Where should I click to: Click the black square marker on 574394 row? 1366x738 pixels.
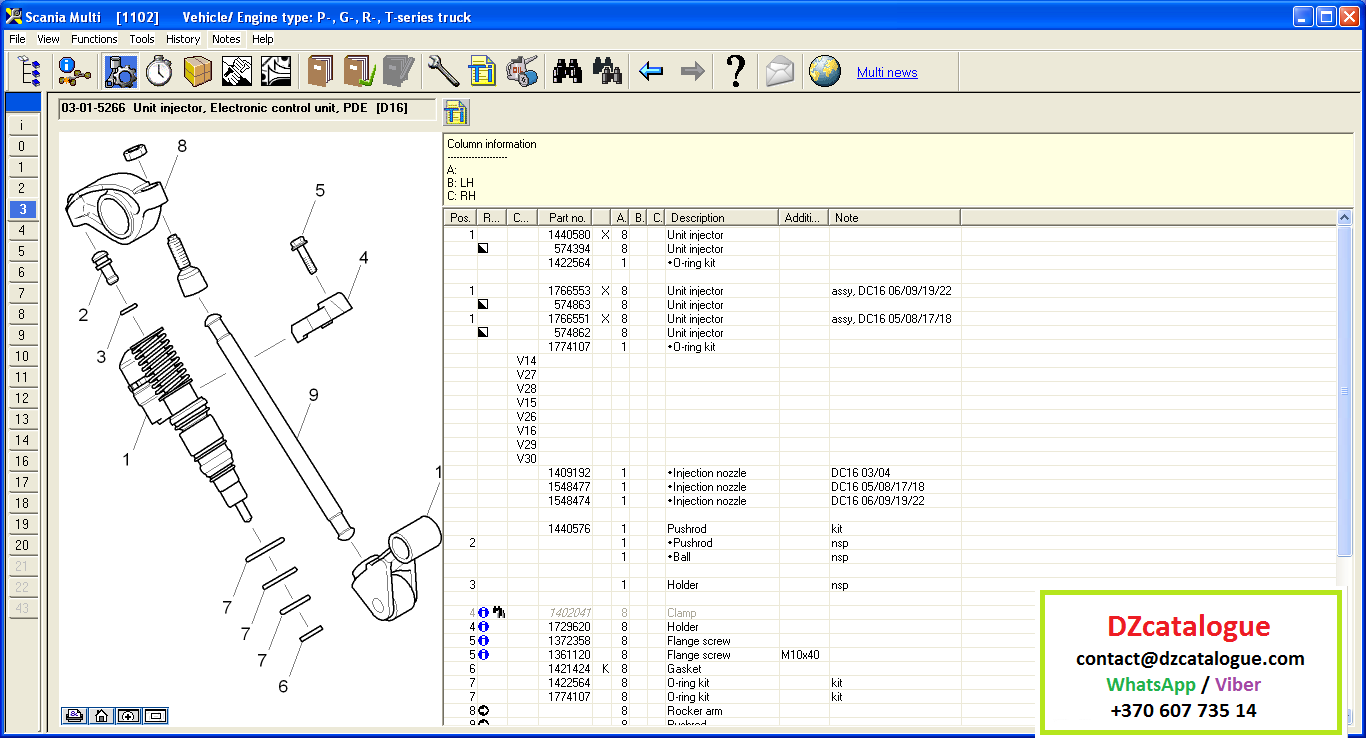click(x=484, y=249)
